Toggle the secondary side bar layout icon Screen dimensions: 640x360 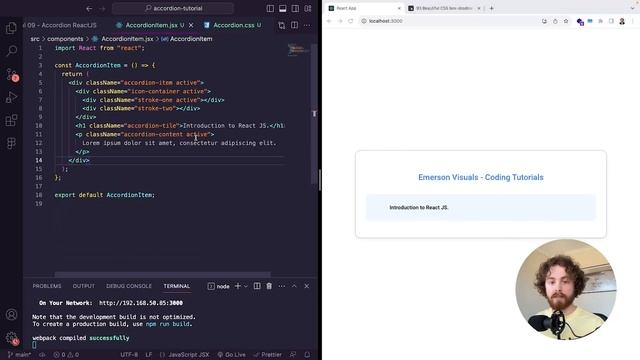(295, 8)
